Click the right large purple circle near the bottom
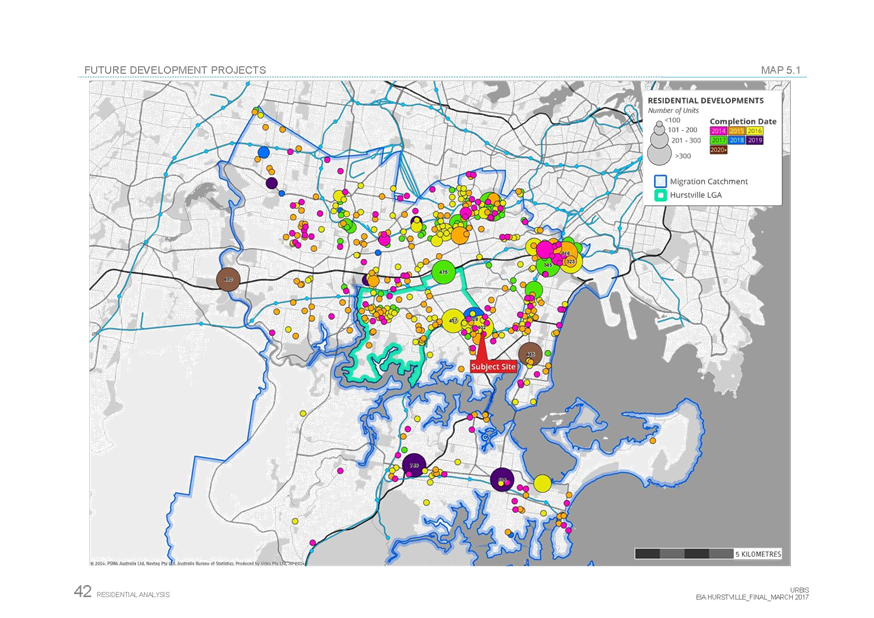Screen dimensions: 874x618 tap(503, 480)
